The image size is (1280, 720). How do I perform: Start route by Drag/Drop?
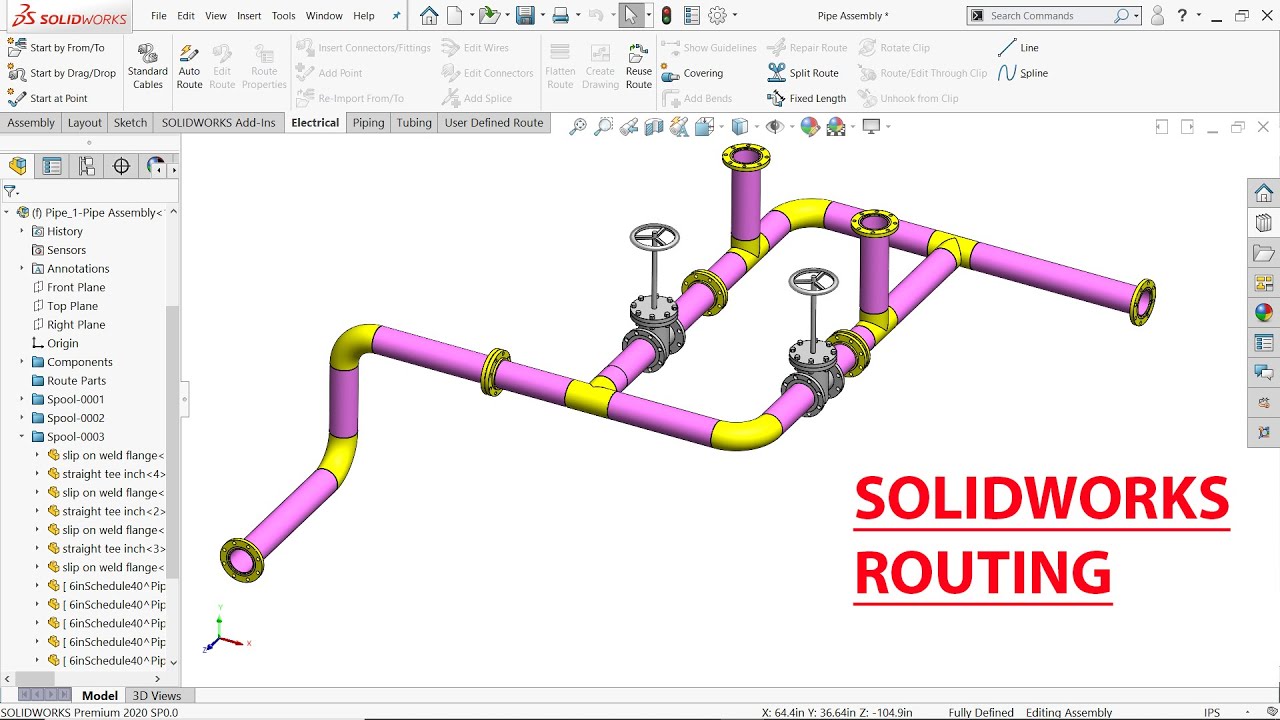point(62,73)
